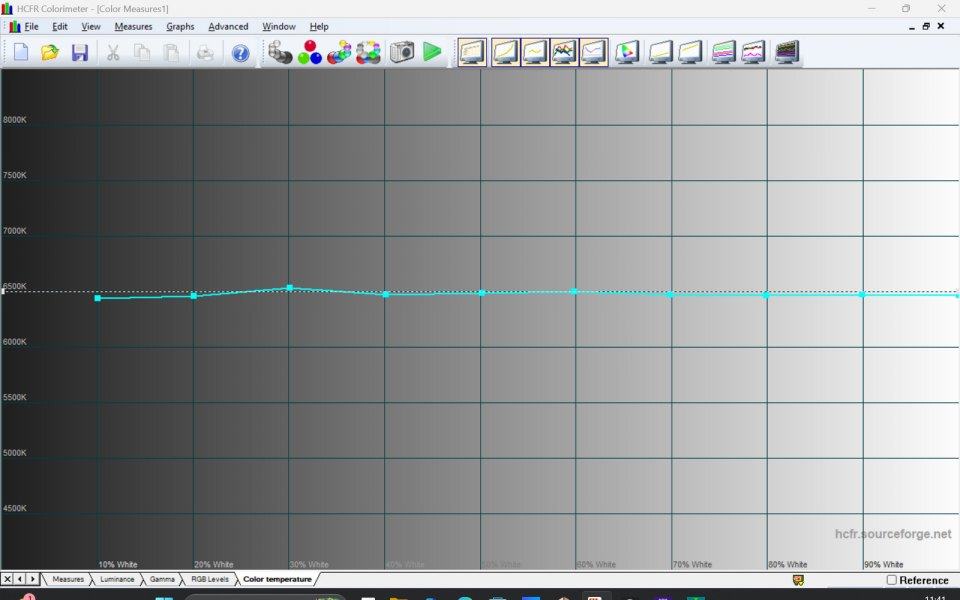960x600 pixels.
Task: Toggle the Color temperature graph view icon
Action: pos(593,52)
